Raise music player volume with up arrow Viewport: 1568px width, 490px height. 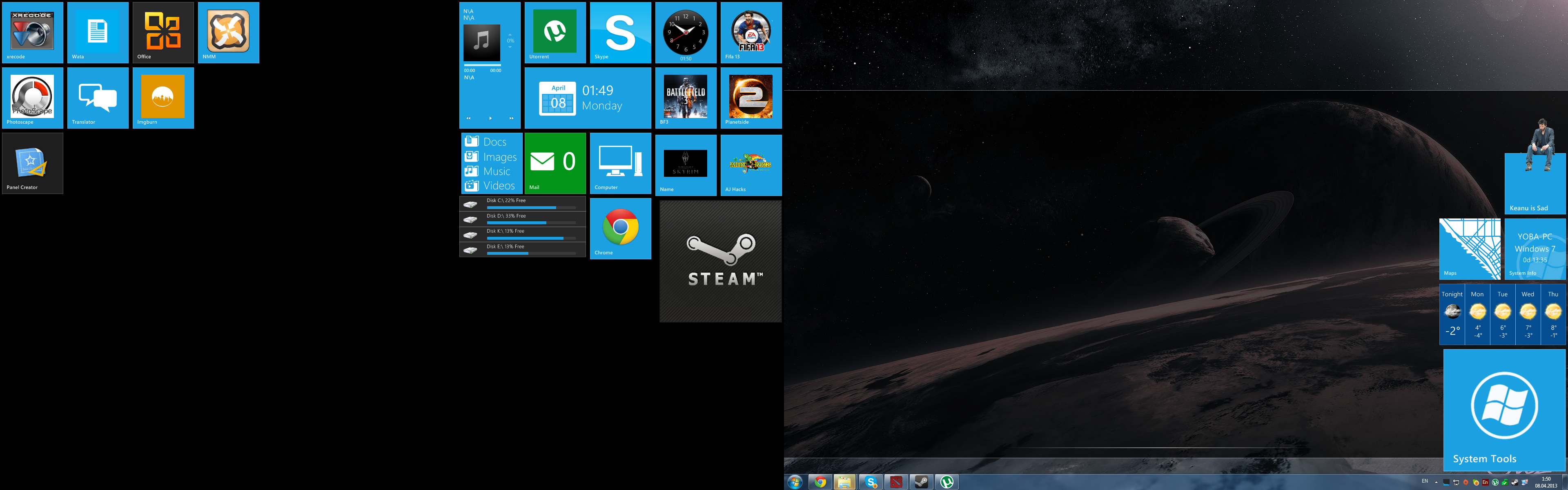[x=510, y=35]
